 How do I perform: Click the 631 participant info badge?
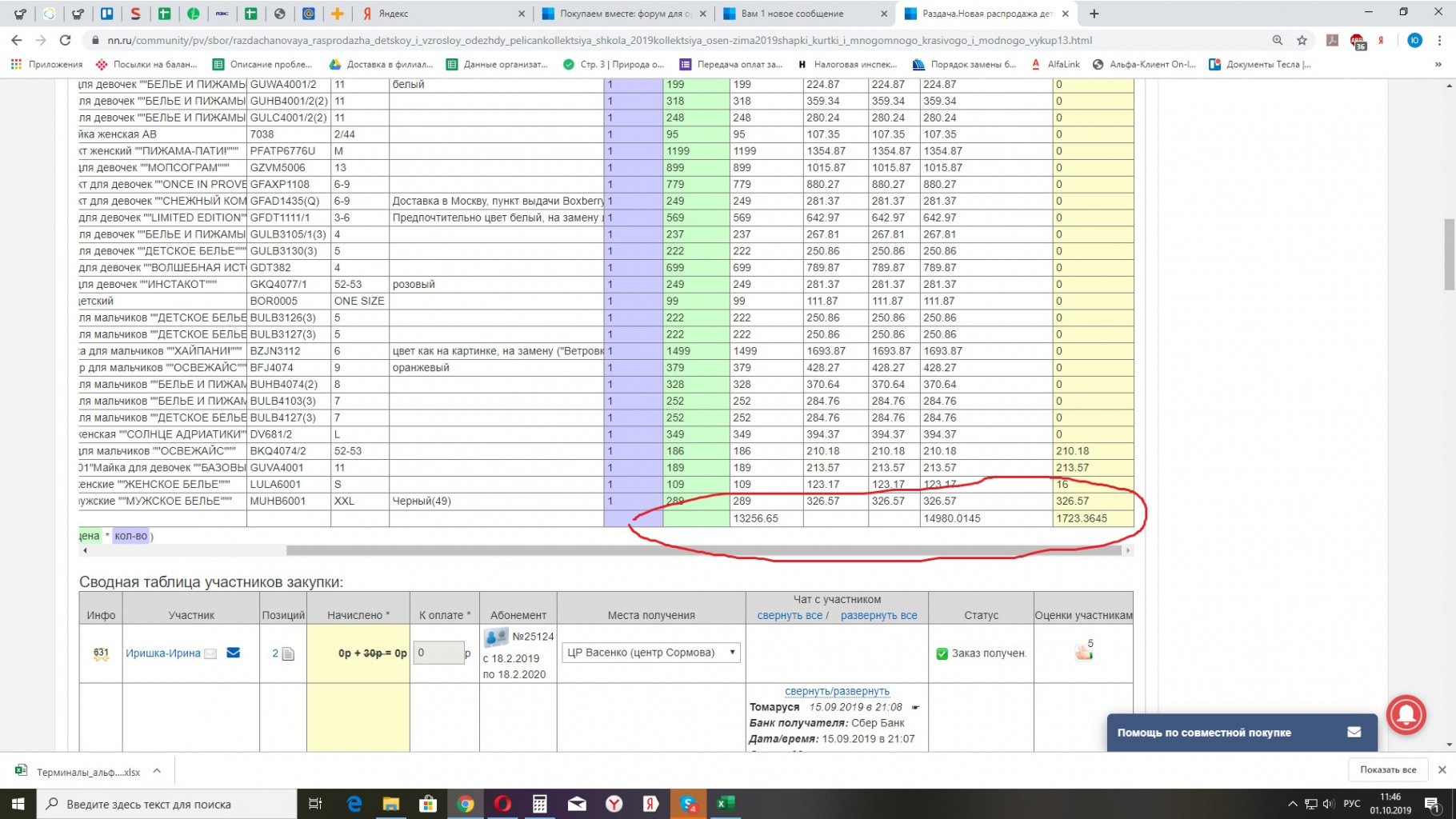(x=101, y=653)
